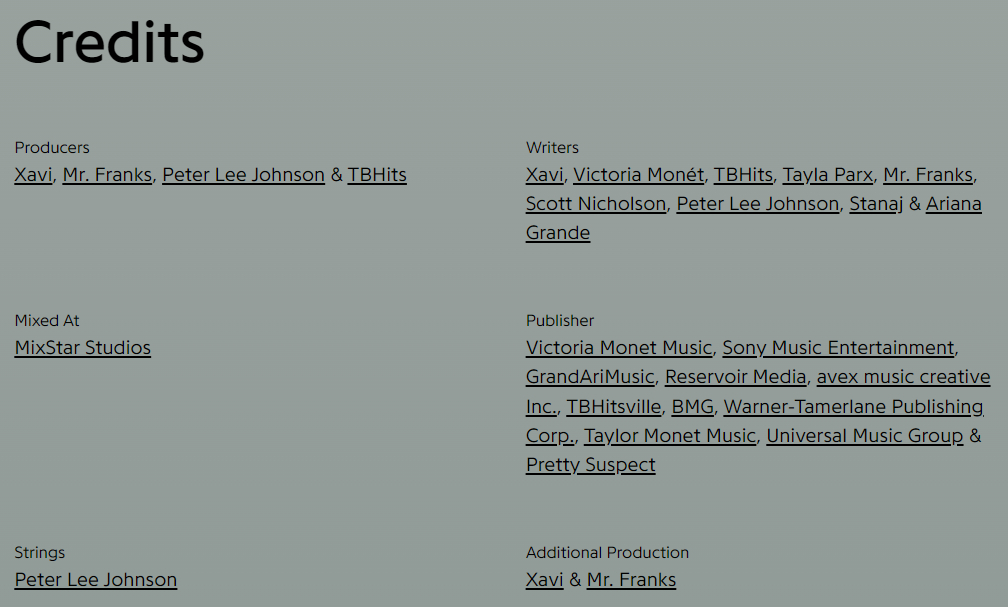
Task: Open Peter Lee Johnson producer link
Action: (243, 175)
